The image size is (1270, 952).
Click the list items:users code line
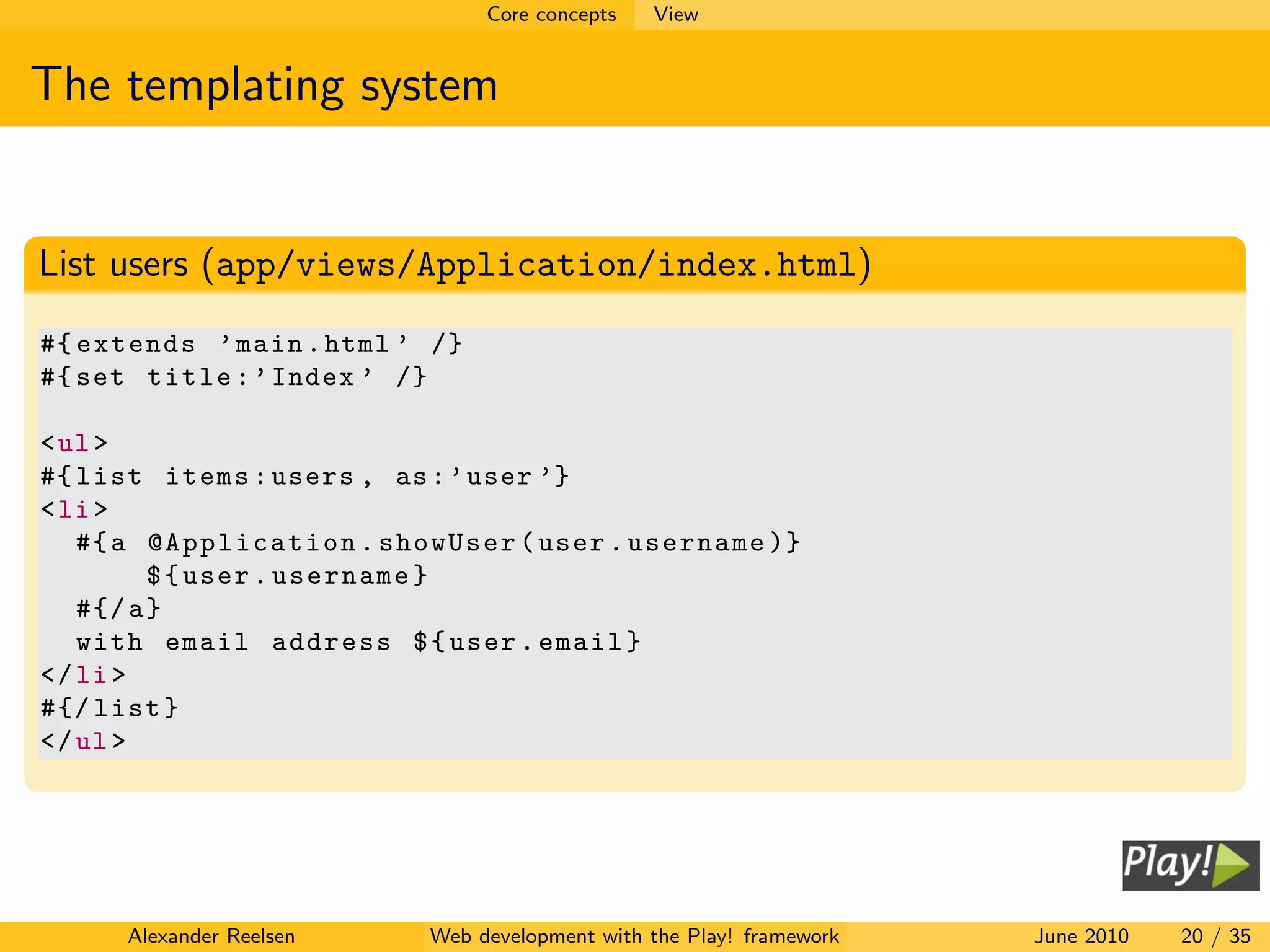pos(304,477)
